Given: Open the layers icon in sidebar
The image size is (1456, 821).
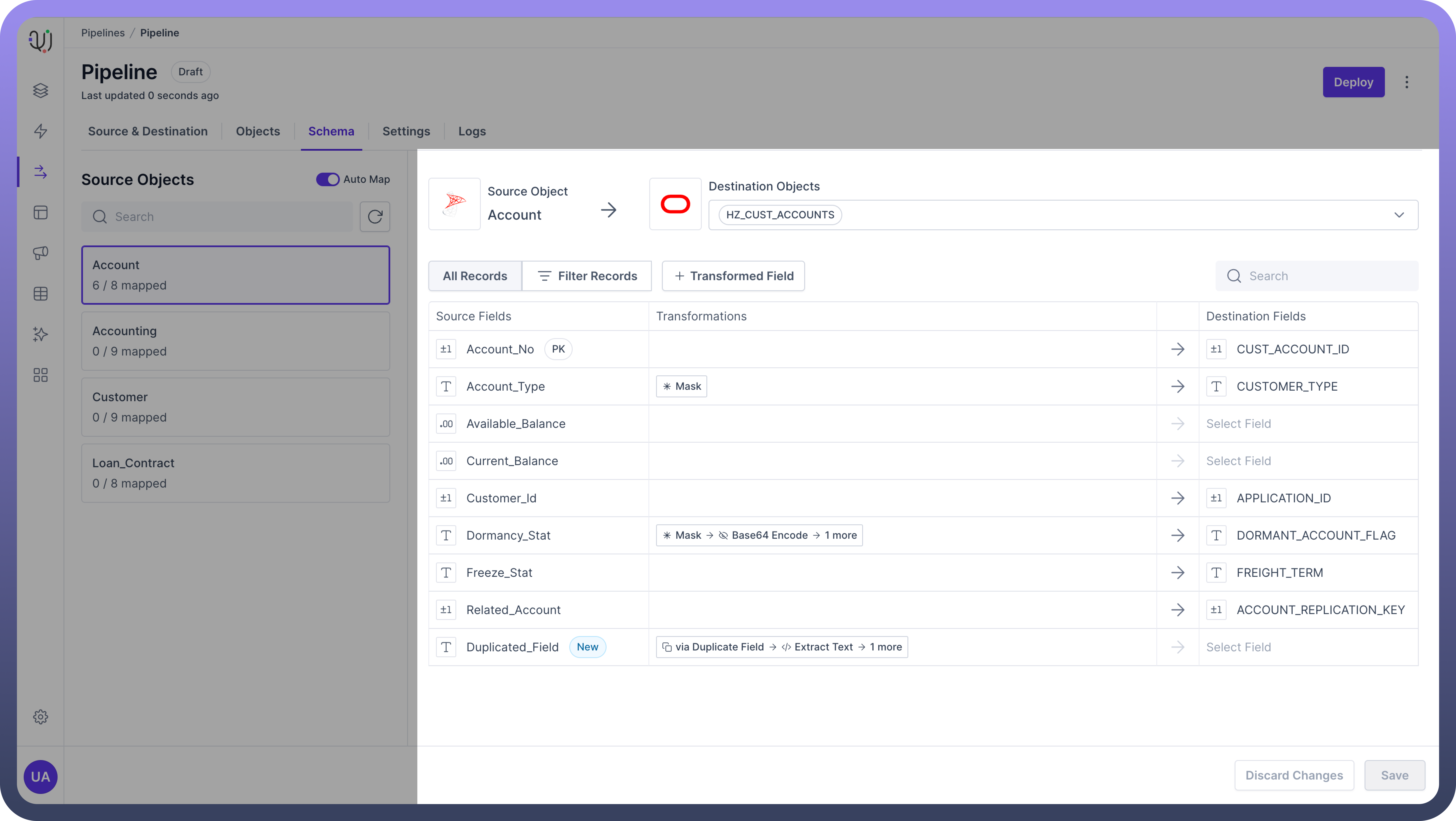Looking at the screenshot, I should (x=40, y=90).
